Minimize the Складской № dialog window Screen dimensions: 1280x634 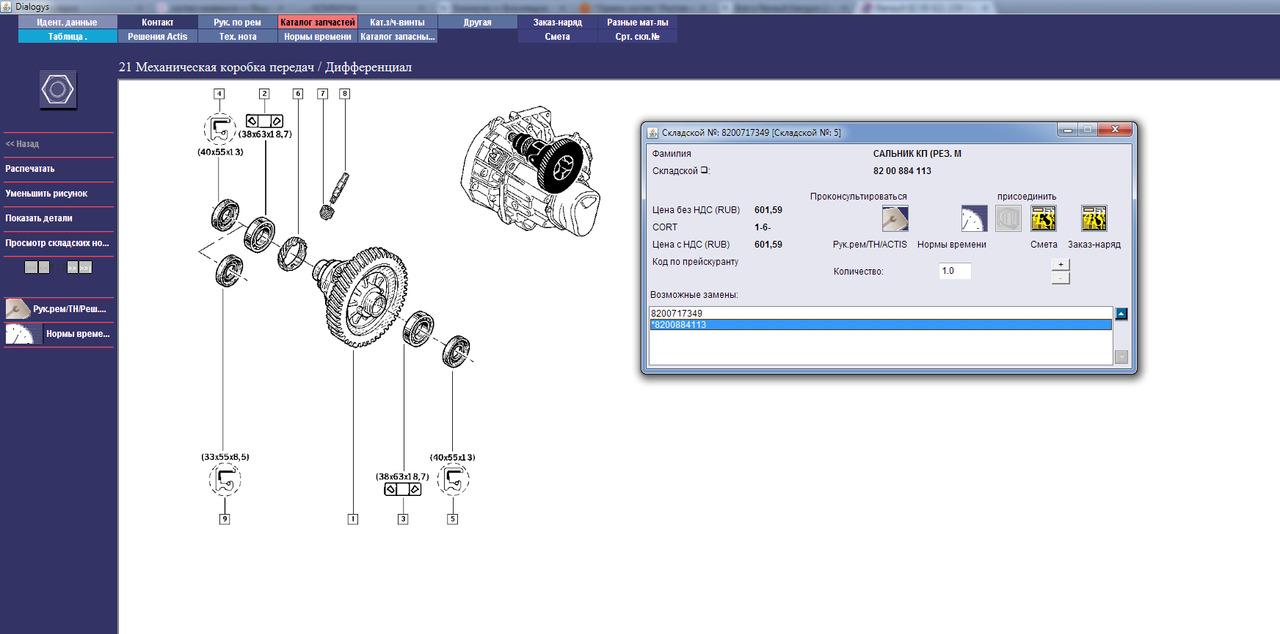pyautogui.click(x=1069, y=130)
